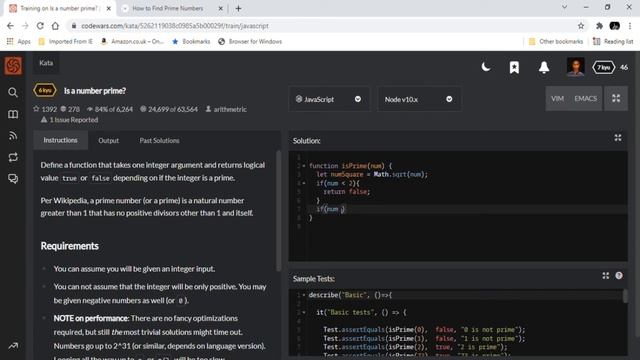Screen dimensions: 640x360
Task: Bookmark this kata via bookmark icon
Action: coord(514,67)
